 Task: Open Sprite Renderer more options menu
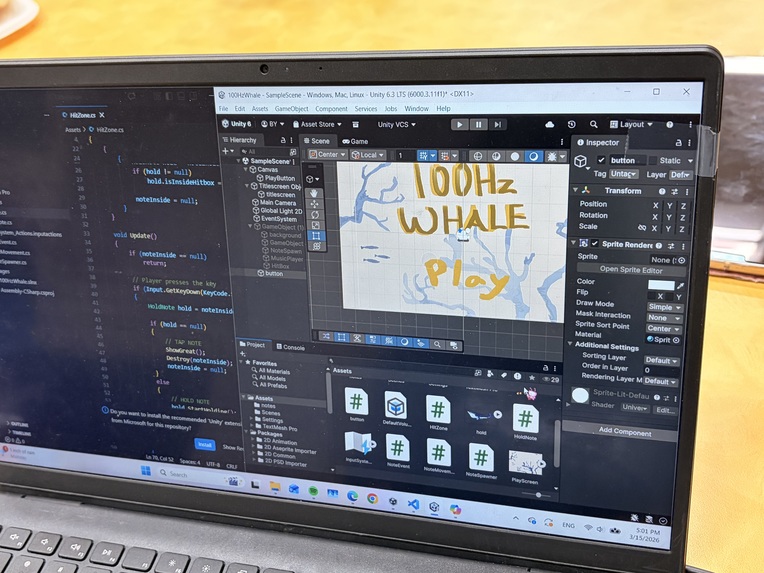click(683, 247)
